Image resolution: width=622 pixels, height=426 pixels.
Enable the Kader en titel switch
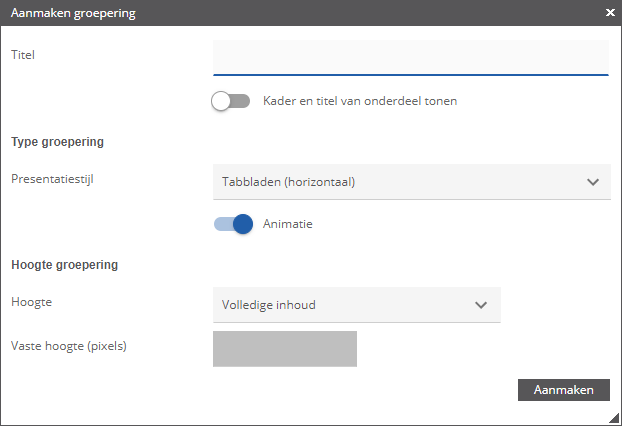[x=230, y=101]
